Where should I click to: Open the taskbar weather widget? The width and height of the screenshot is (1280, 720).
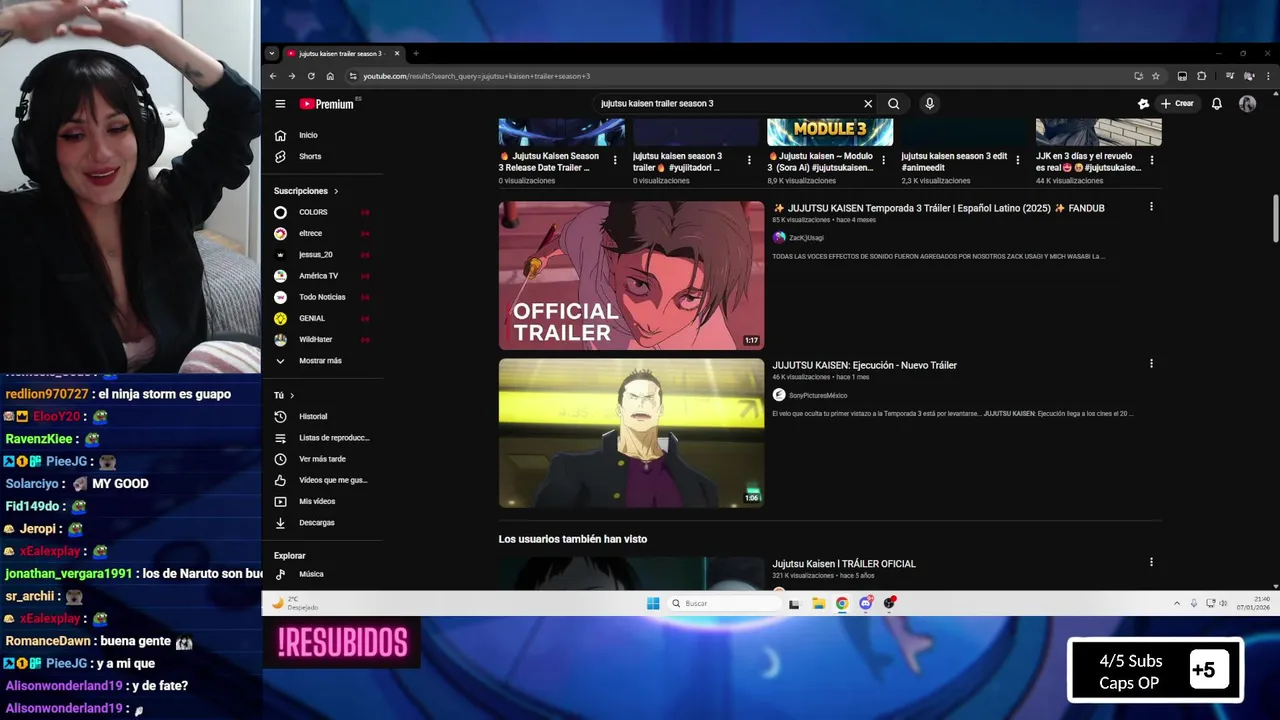pos(295,603)
